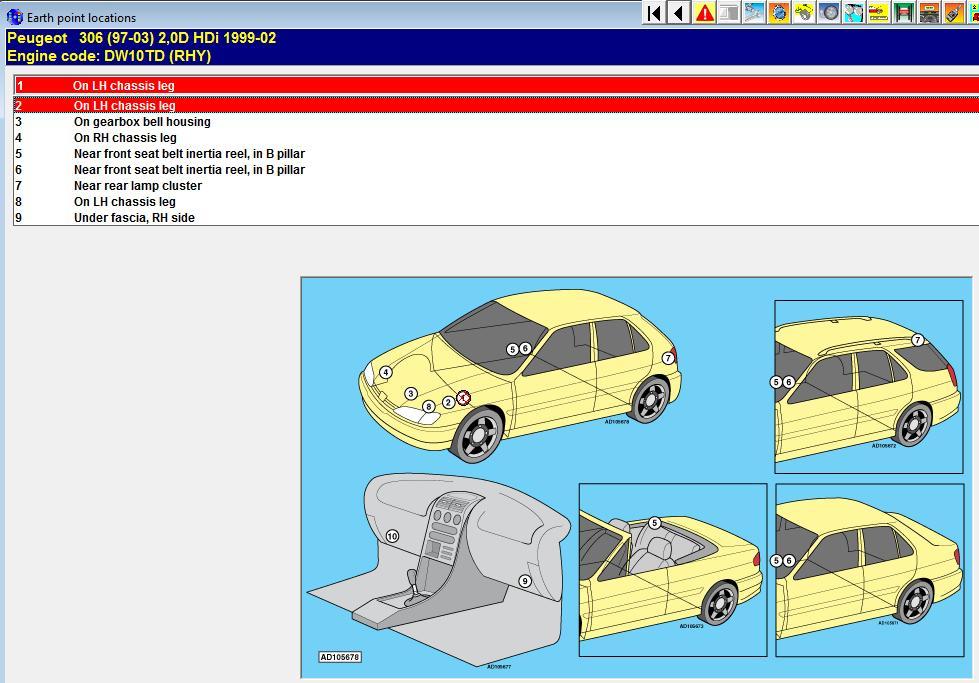Open the timing gear toolbar icon
The image size is (979, 683).
click(x=779, y=13)
